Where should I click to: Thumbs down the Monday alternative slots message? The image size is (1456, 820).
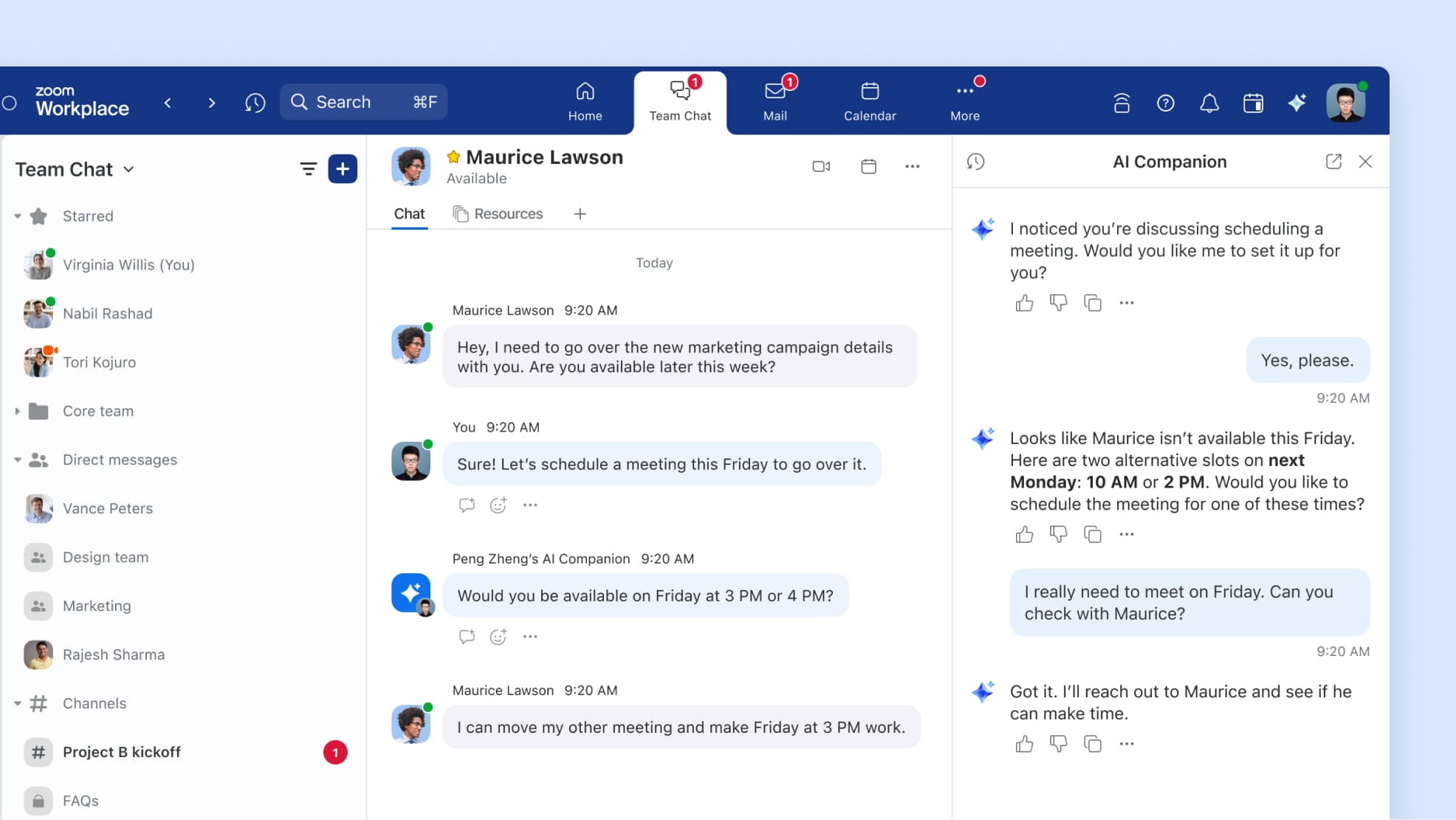click(1058, 534)
